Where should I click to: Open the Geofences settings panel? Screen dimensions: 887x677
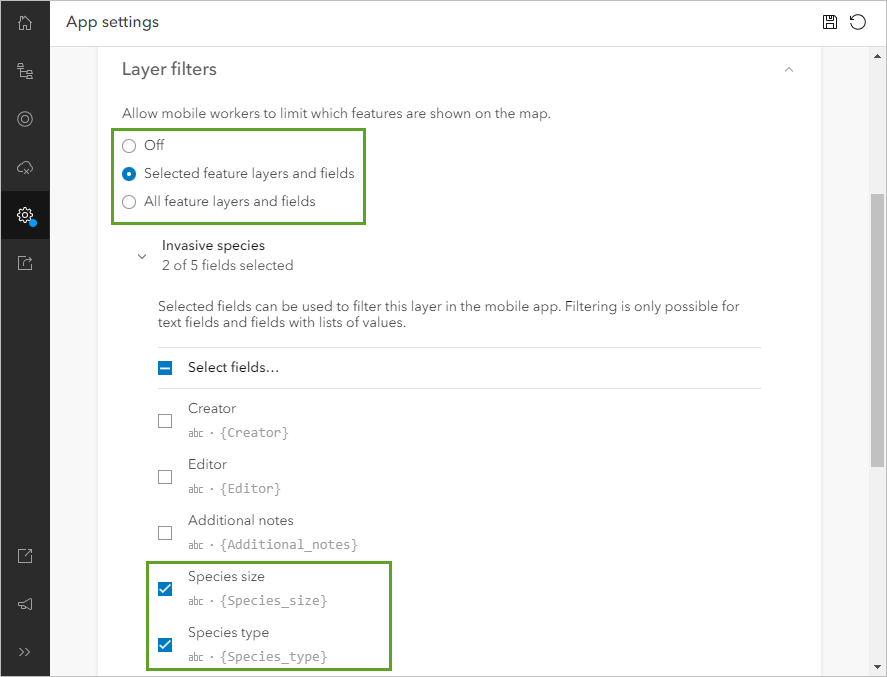tap(25, 119)
